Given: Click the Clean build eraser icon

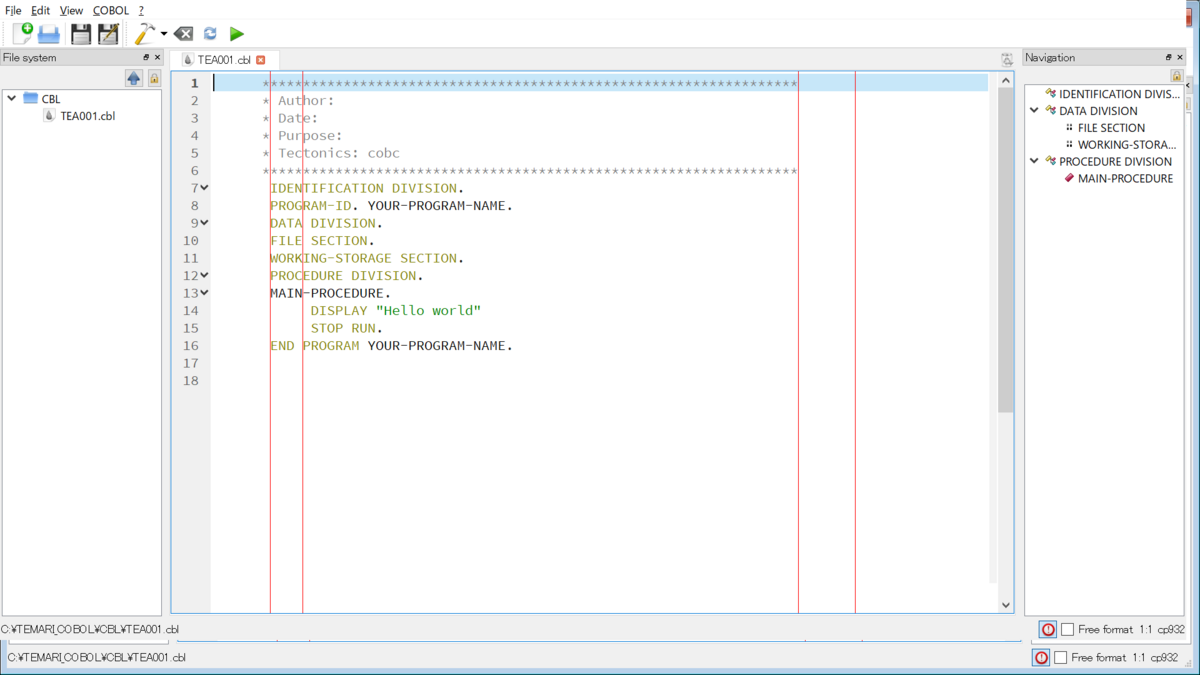Looking at the screenshot, I should [x=183, y=34].
